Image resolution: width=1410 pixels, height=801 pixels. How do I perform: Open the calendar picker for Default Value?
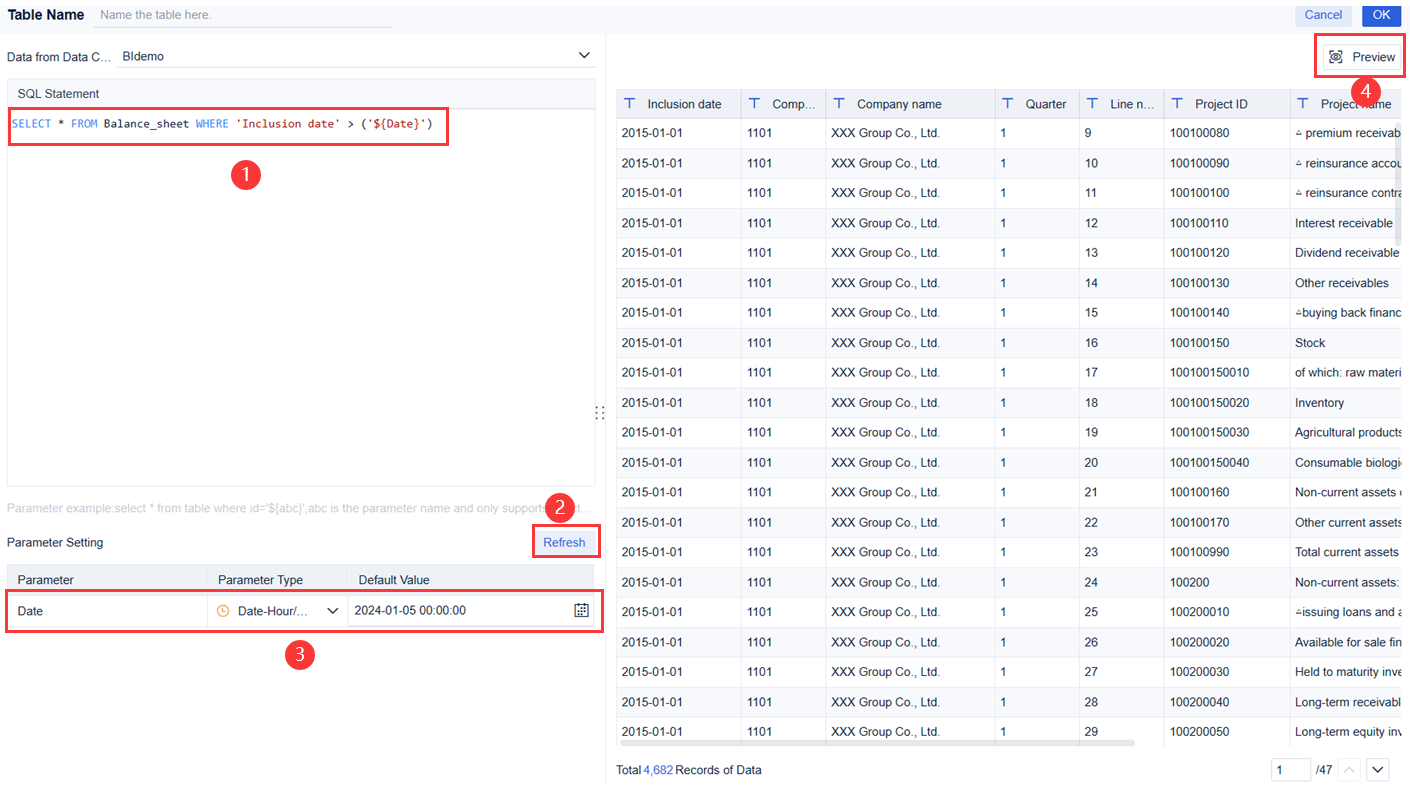581,610
